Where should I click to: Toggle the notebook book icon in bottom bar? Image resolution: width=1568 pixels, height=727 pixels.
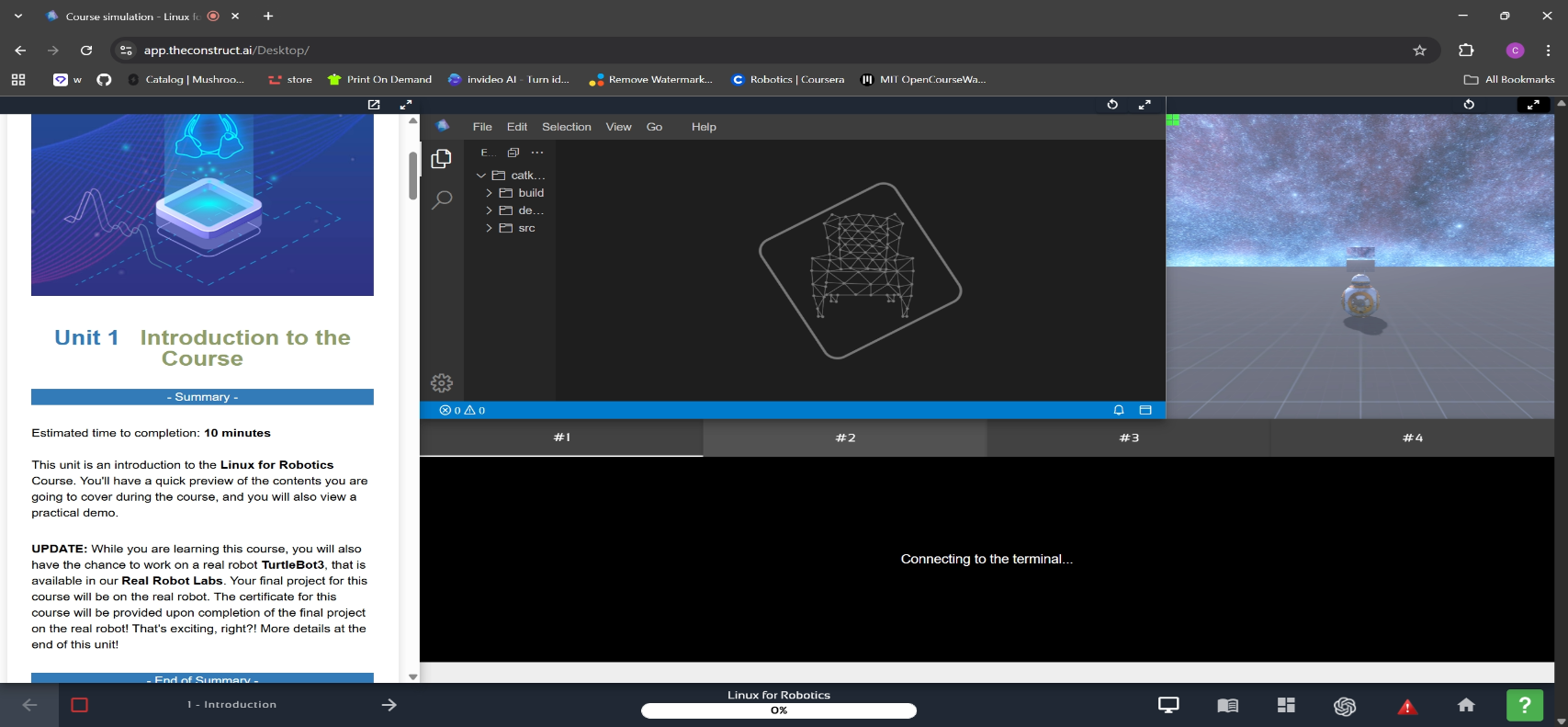pos(1227,705)
